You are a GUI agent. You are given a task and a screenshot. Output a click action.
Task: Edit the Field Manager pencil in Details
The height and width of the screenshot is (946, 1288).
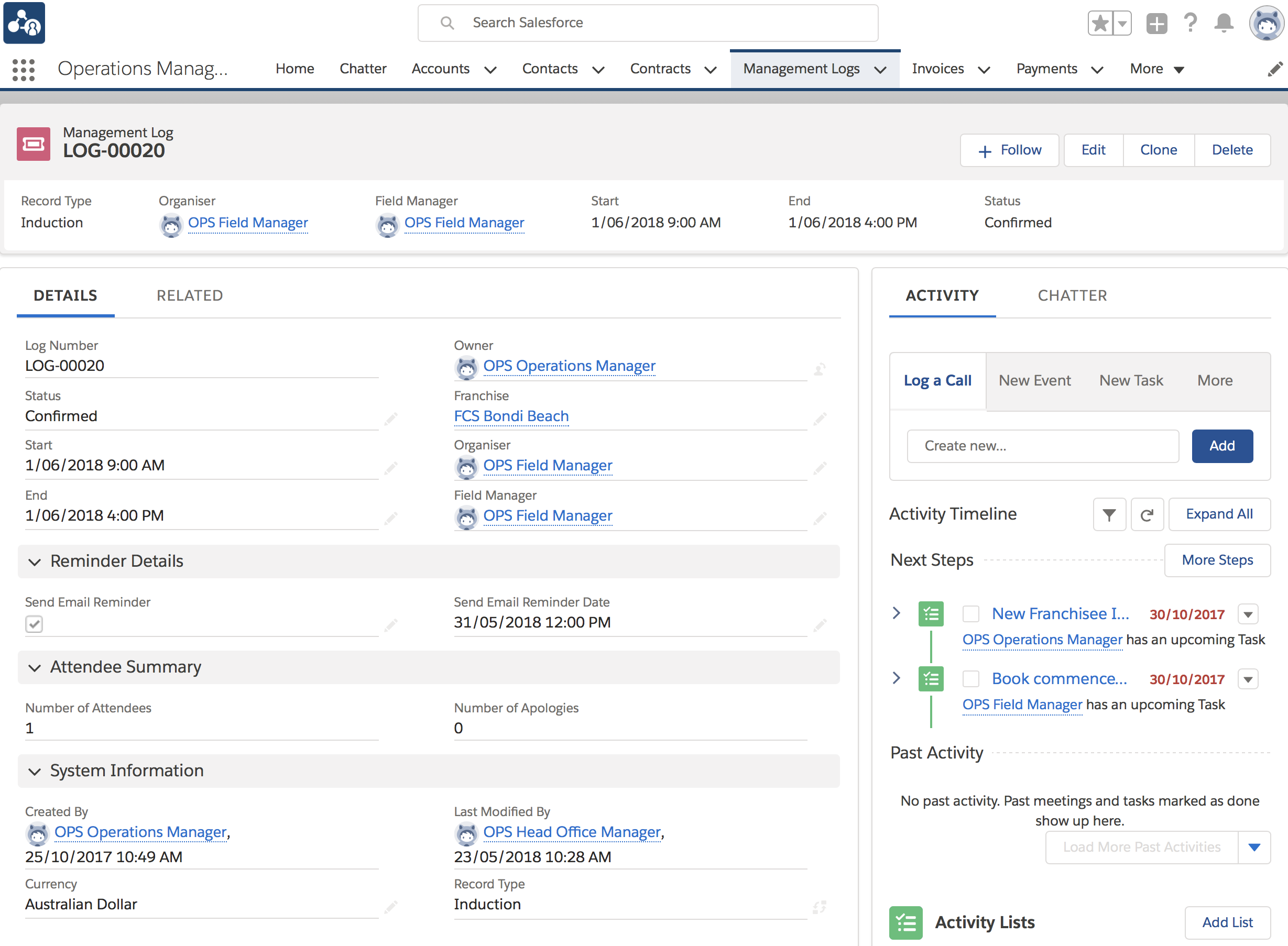point(820,518)
